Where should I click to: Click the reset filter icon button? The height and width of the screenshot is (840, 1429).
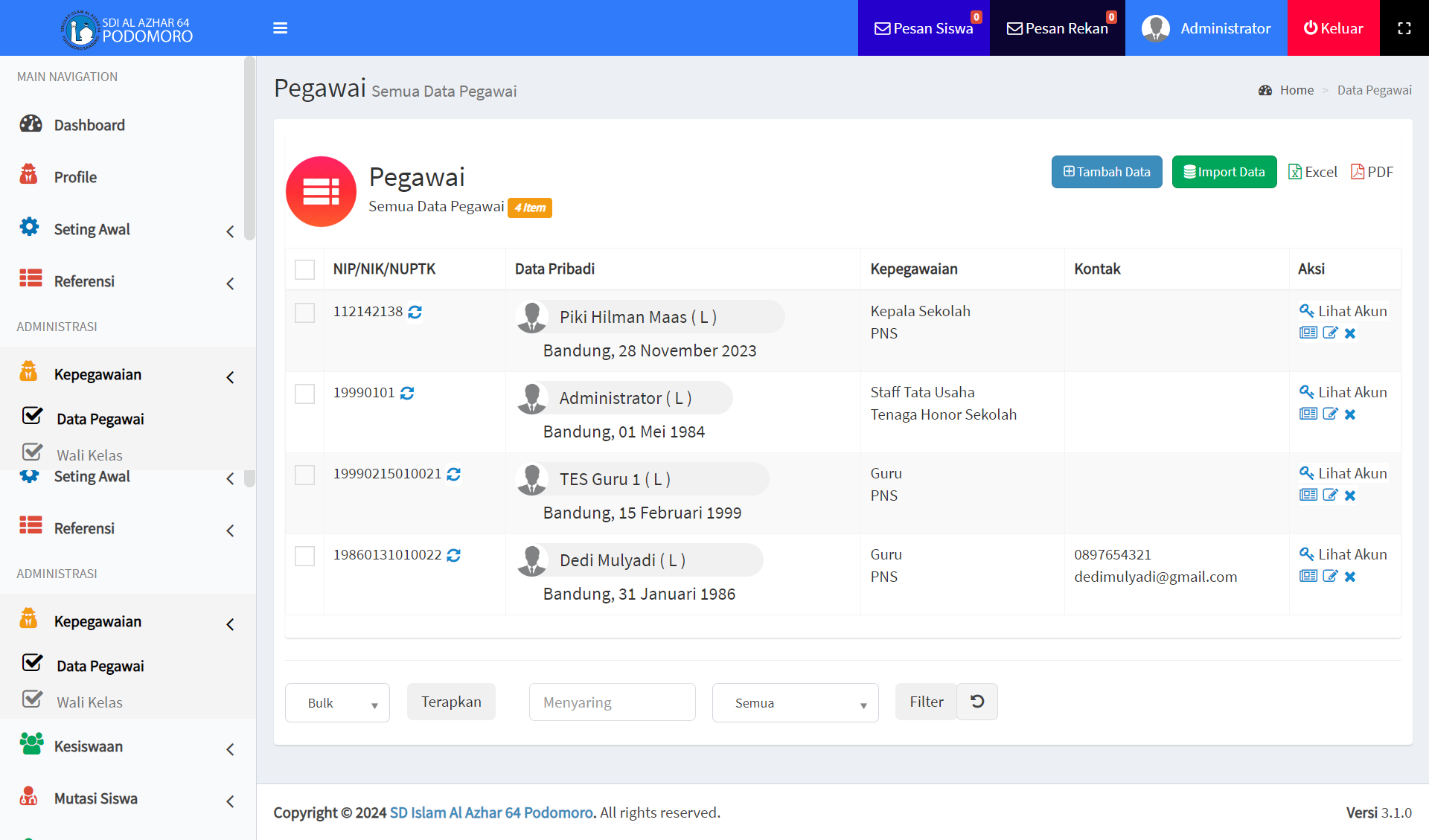pos(976,702)
